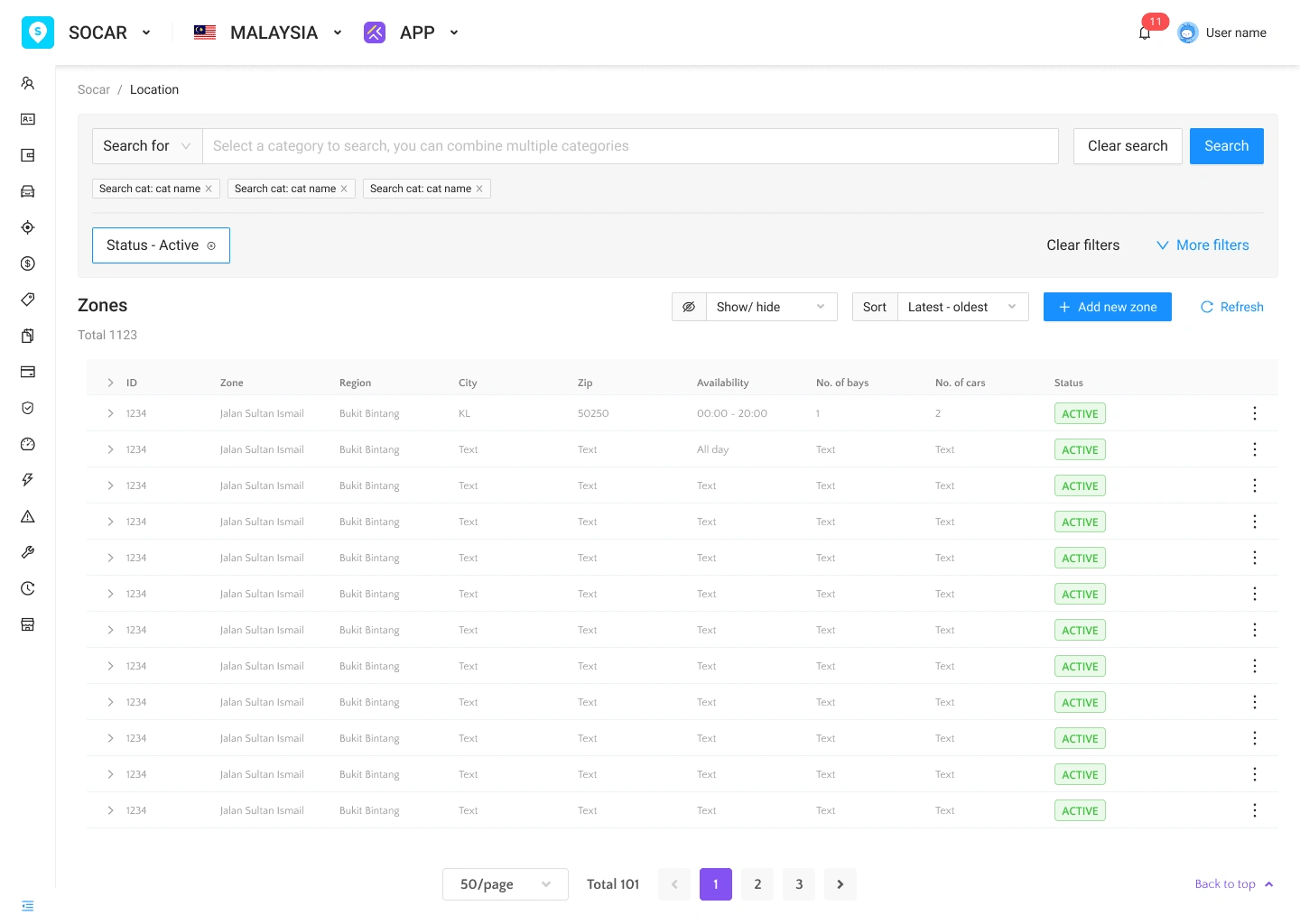Refresh the zones list

(1231, 307)
